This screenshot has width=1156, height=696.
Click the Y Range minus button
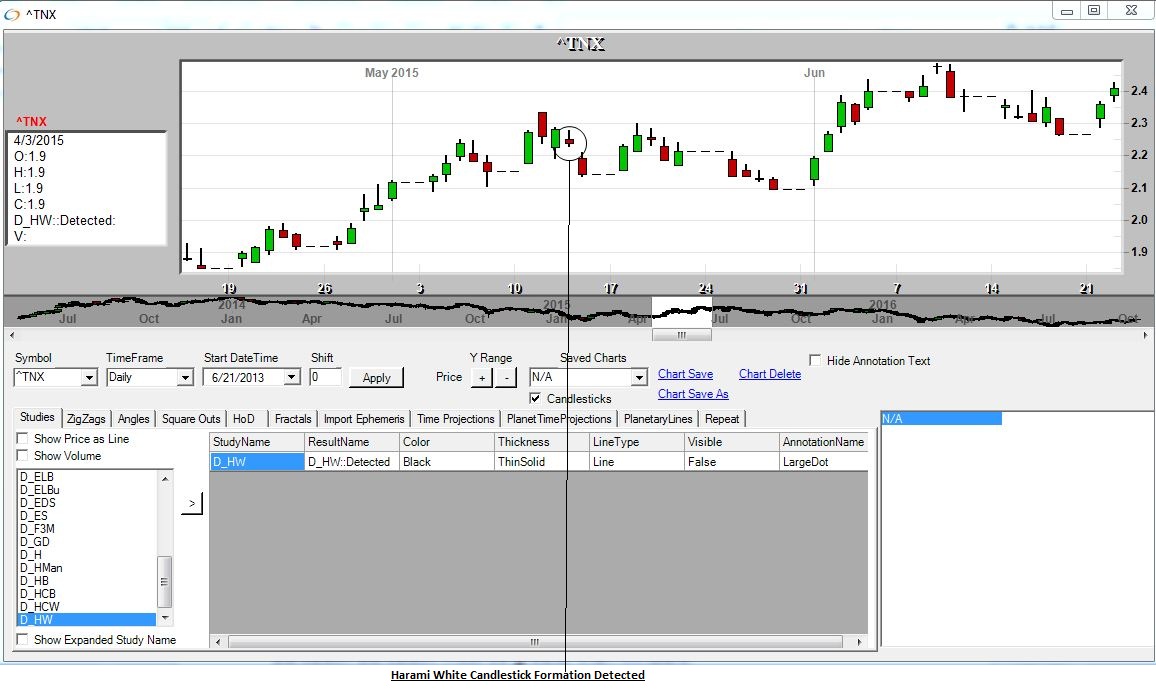(x=505, y=377)
